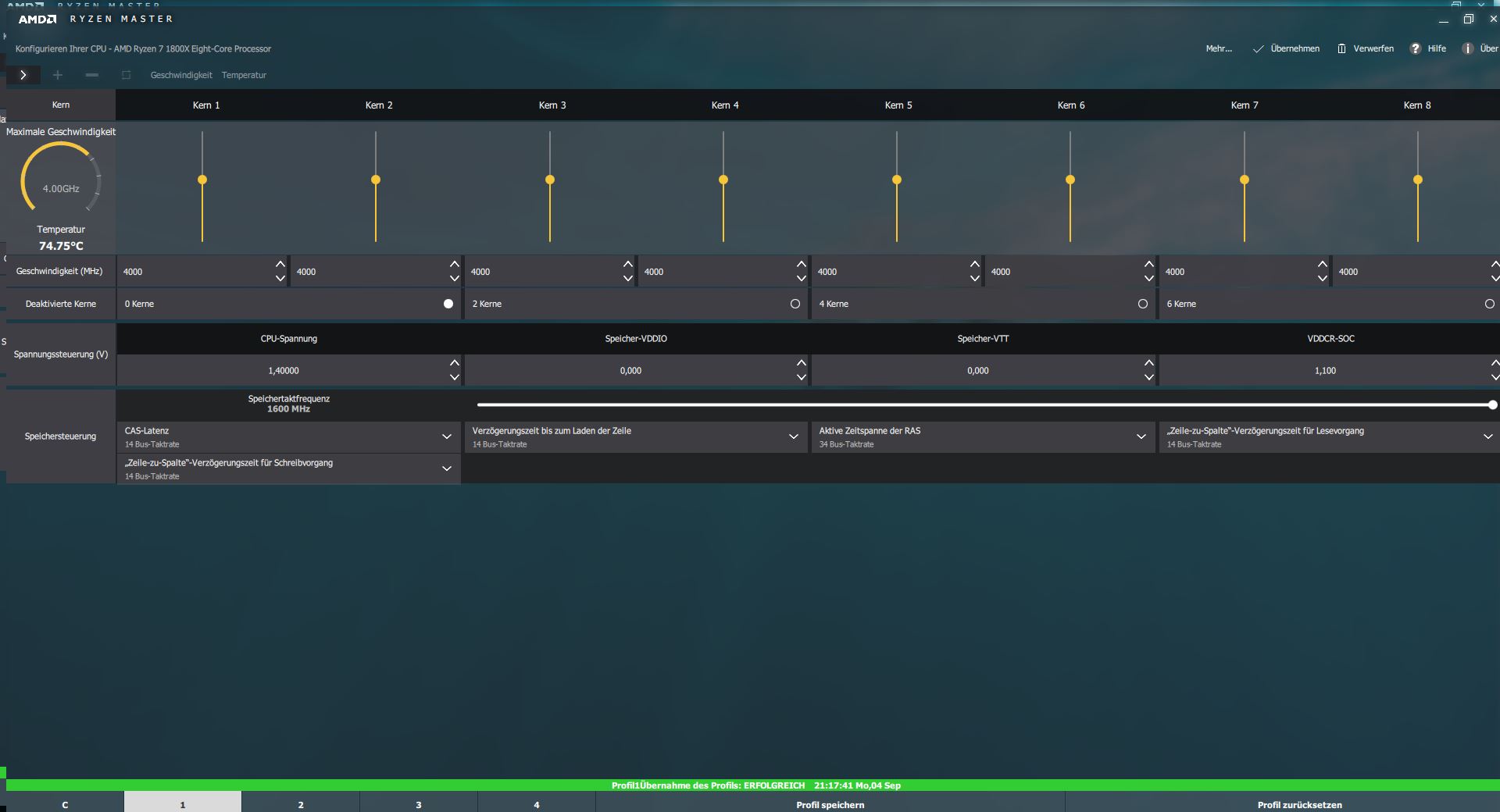The image size is (1500, 812).
Task: Select 6 Kerne deactivated radio button
Action: point(1489,304)
